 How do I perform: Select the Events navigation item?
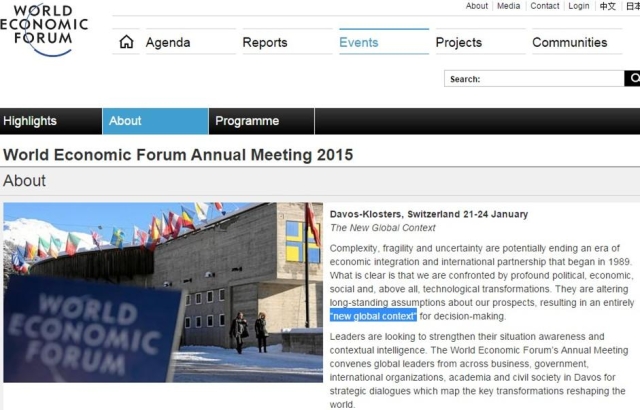coord(359,42)
